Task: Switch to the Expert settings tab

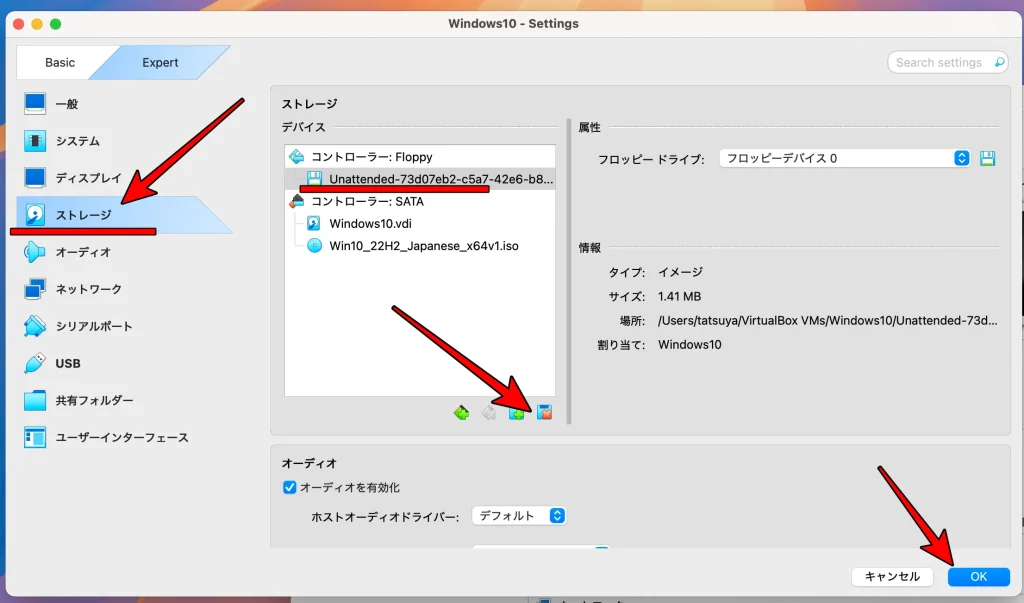Action: click(x=160, y=62)
